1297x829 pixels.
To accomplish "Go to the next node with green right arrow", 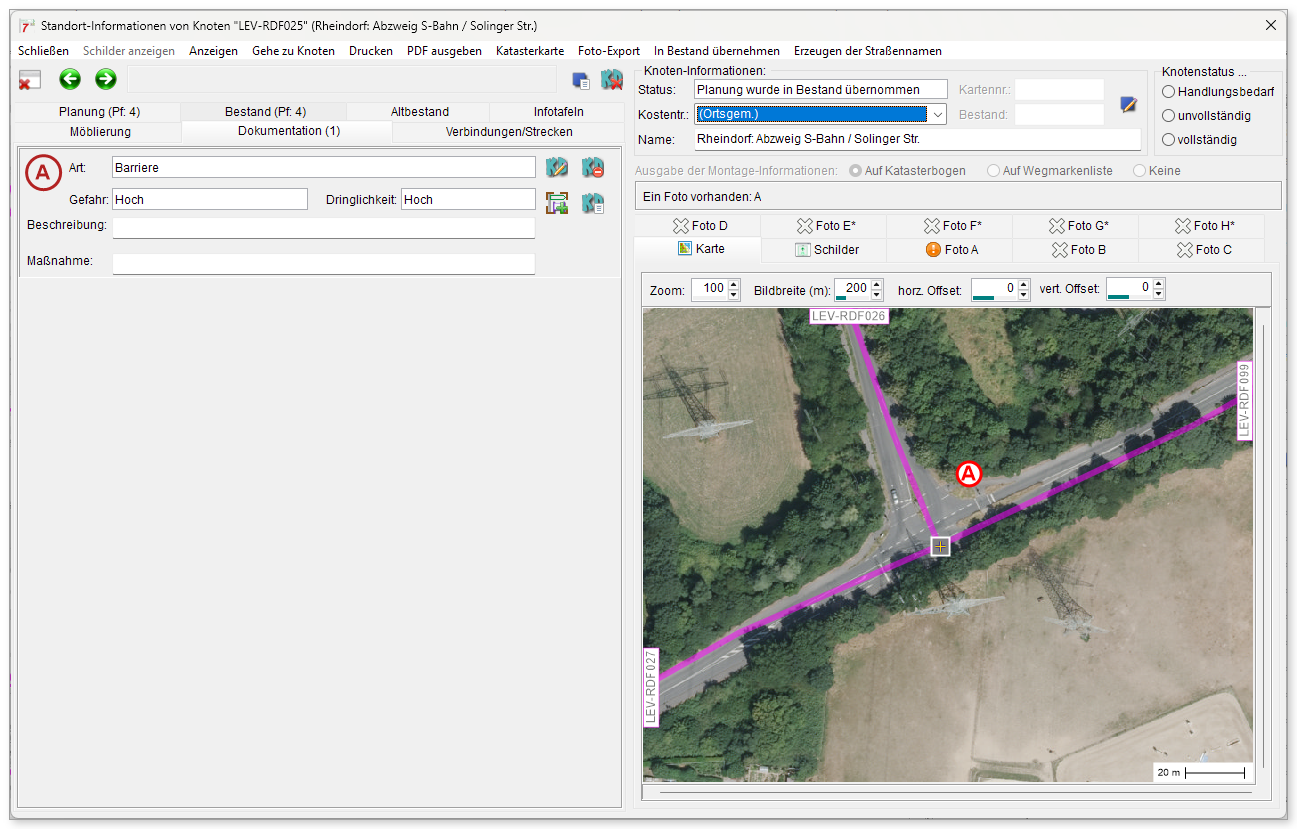I will [x=106, y=79].
